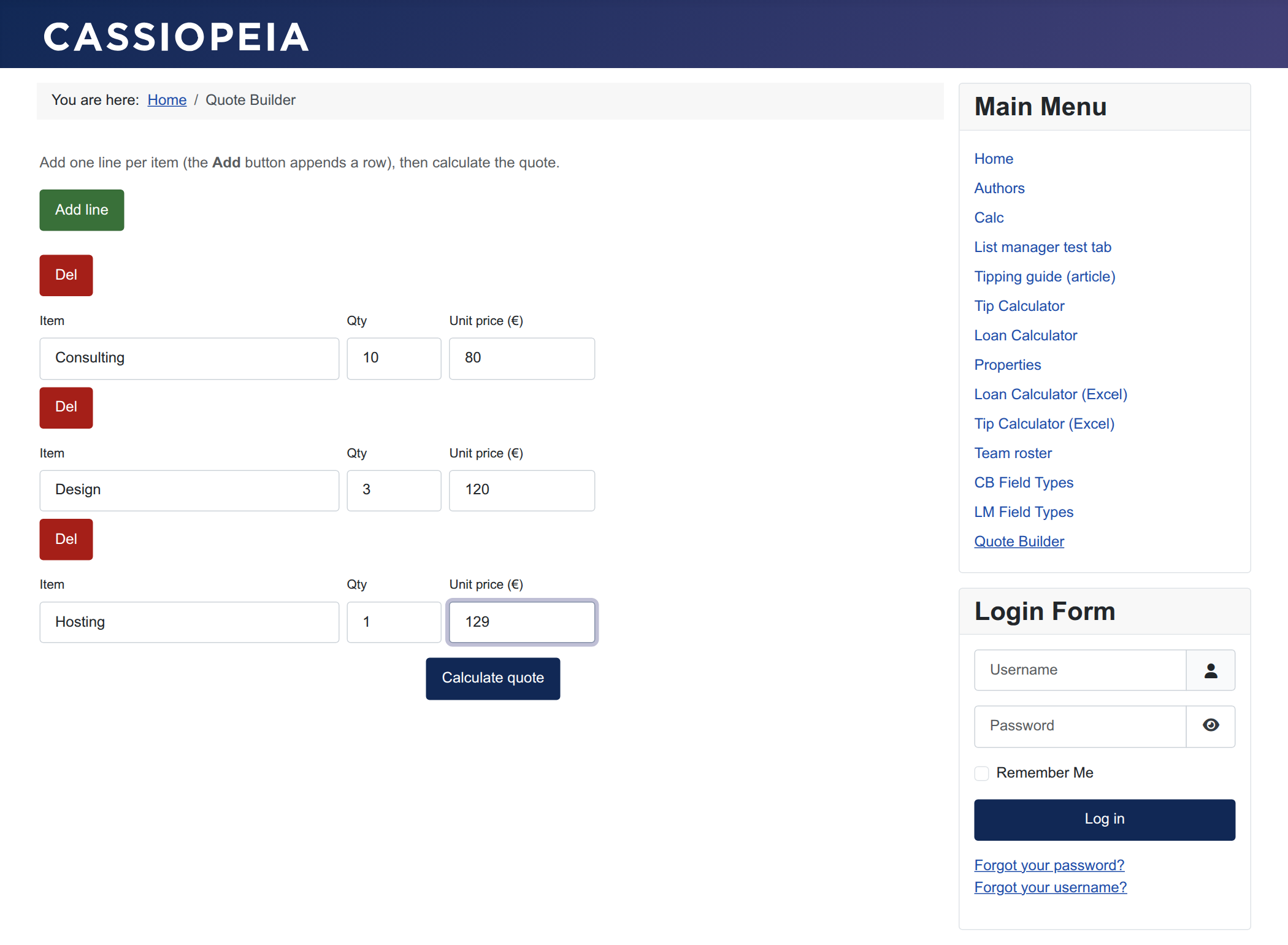The width and height of the screenshot is (1288, 945).
Task: Click the unit price field showing 129
Action: click(x=522, y=622)
